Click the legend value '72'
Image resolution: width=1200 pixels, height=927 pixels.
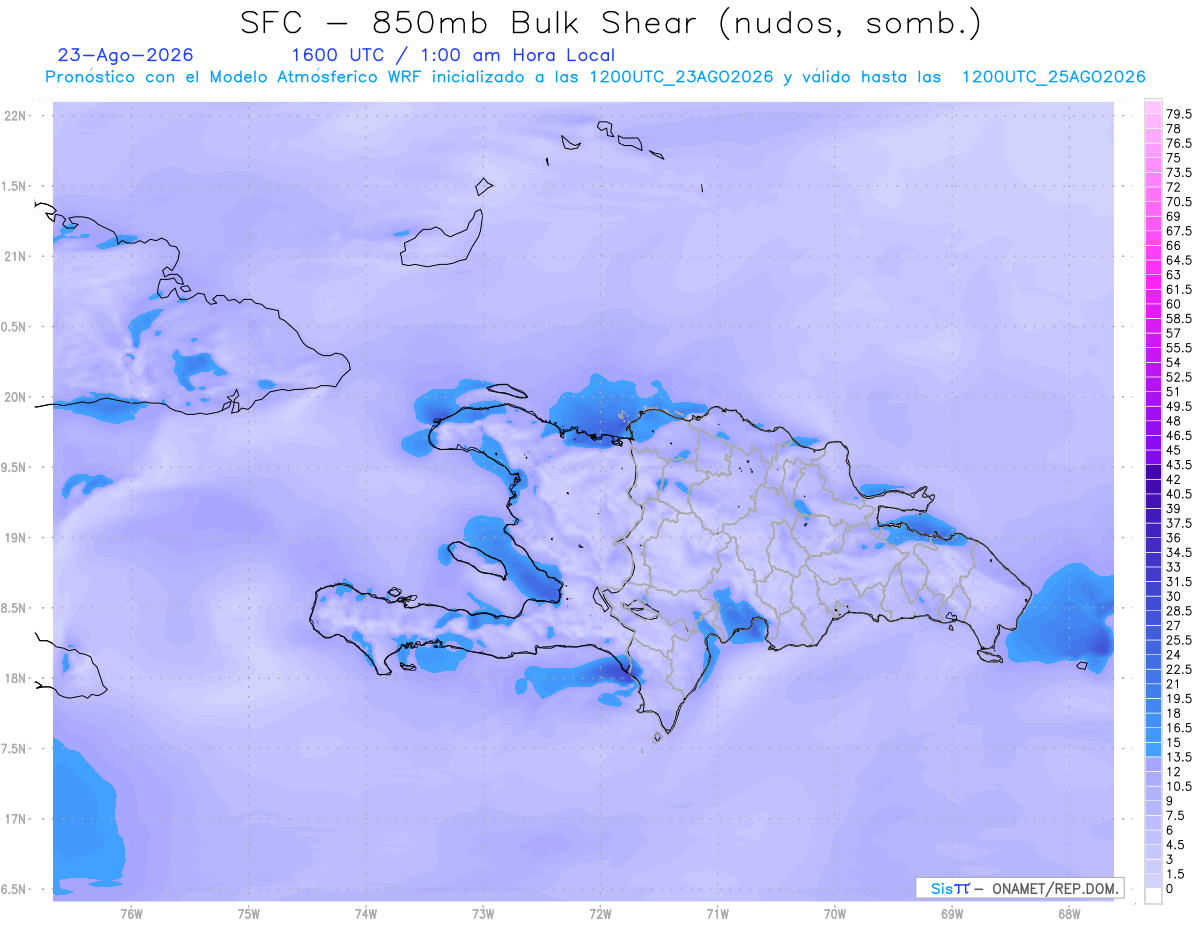pyautogui.click(x=1174, y=187)
